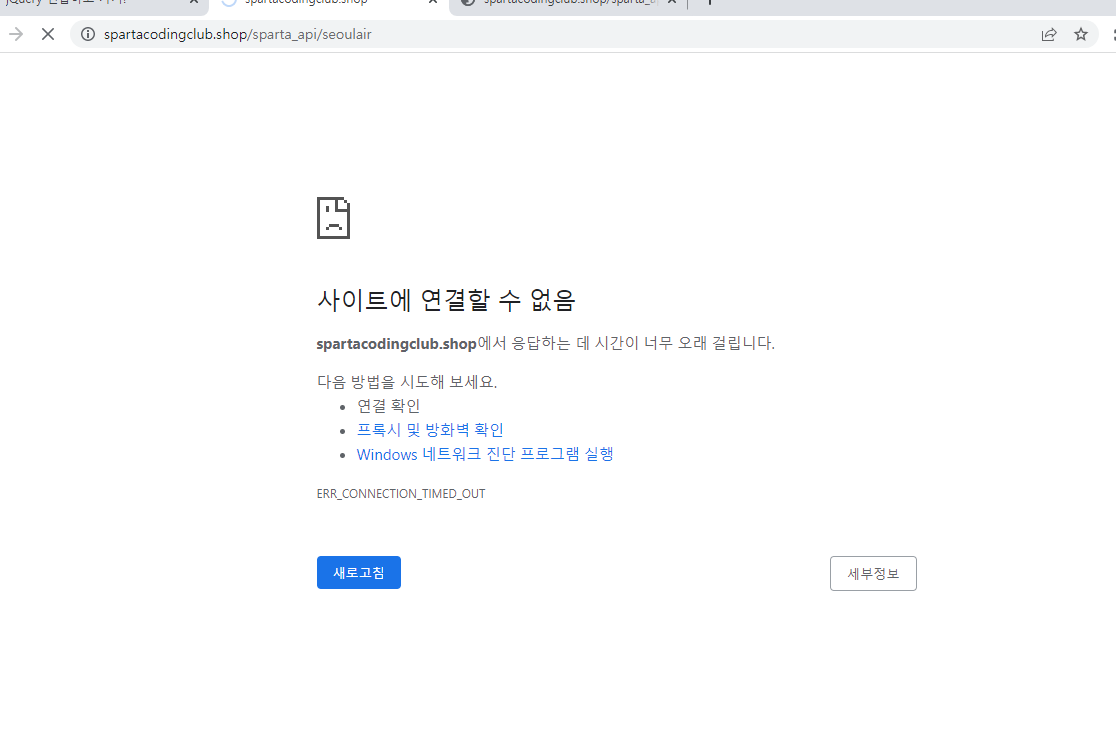This screenshot has height=734, width=1116.
Task: Share this page icon
Action: coord(1048,34)
